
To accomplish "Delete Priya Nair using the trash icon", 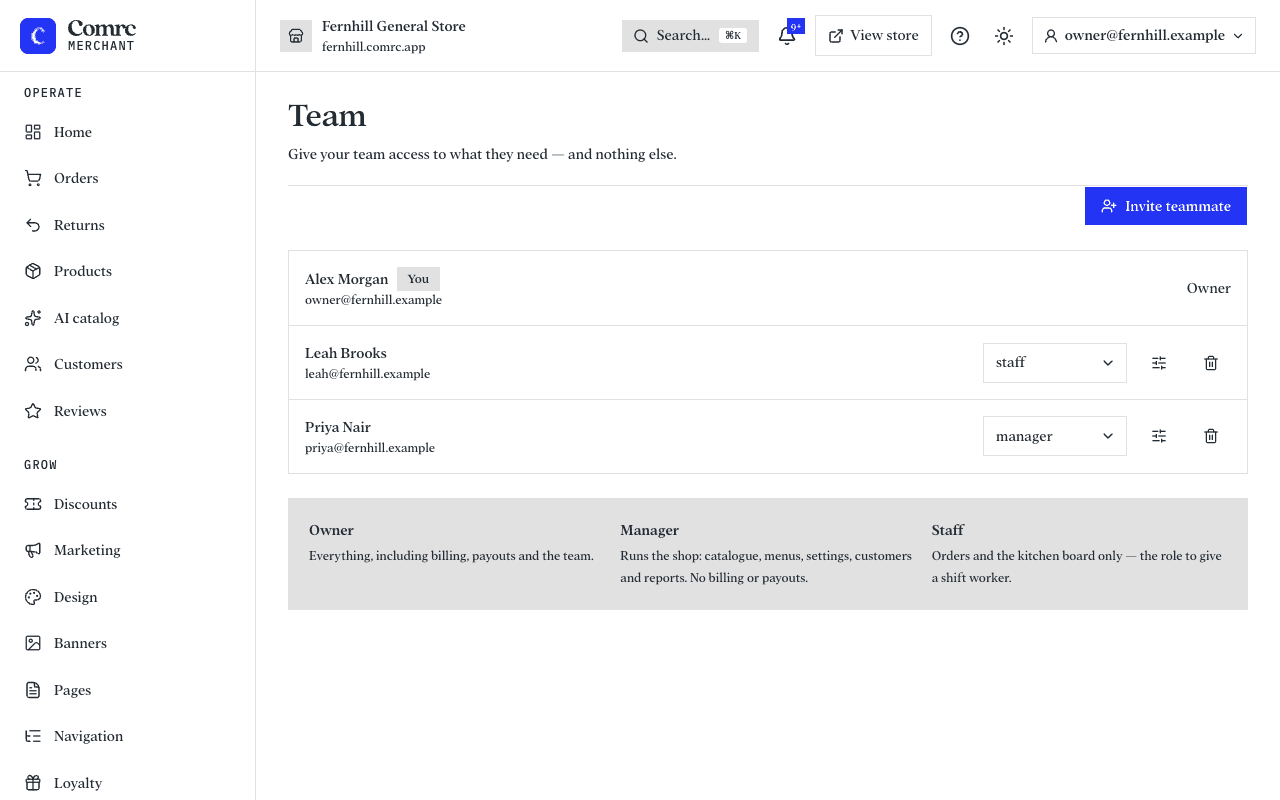I will [1211, 436].
